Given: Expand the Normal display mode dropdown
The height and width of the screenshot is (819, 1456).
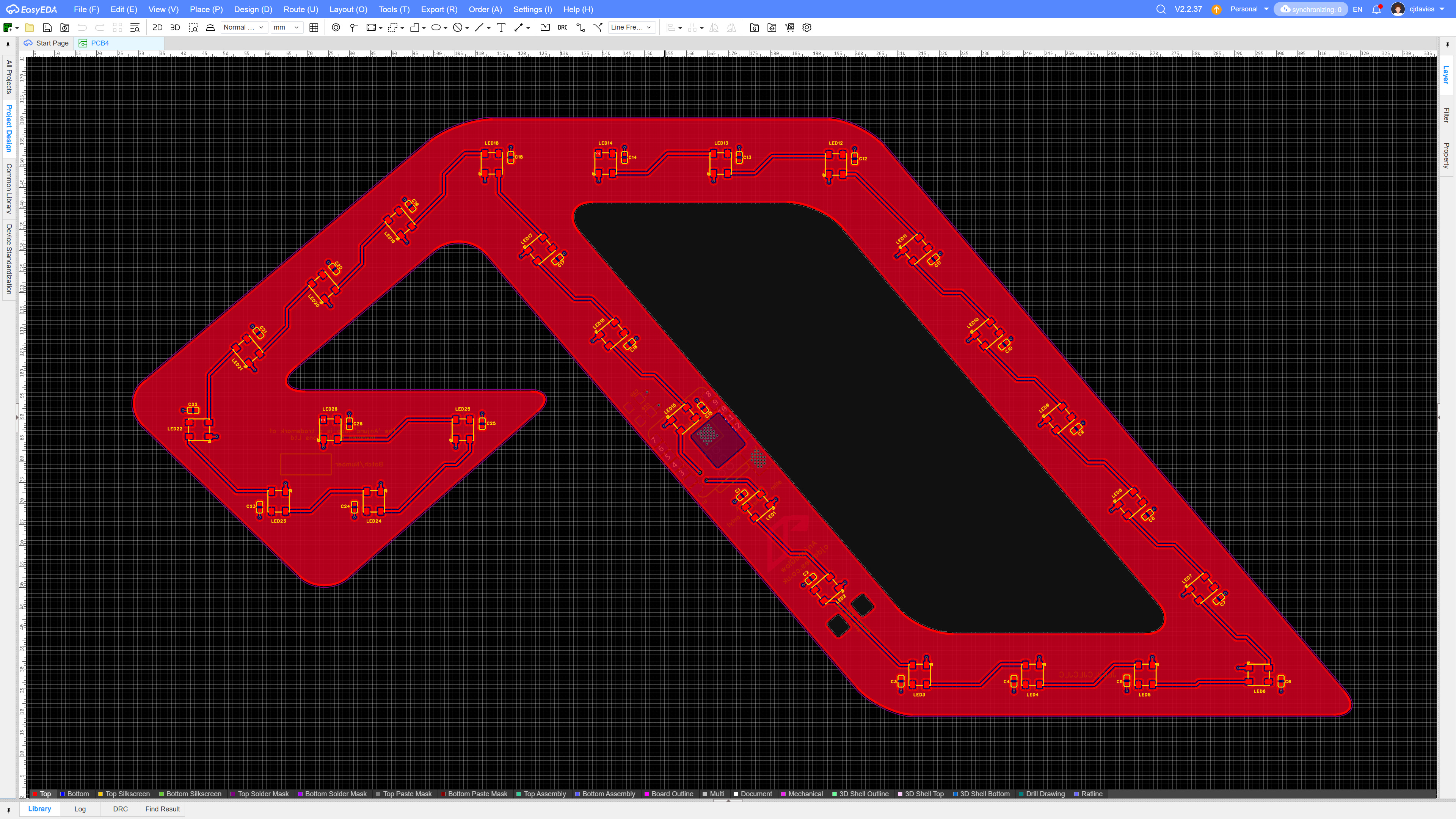Looking at the screenshot, I should tap(243, 27).
